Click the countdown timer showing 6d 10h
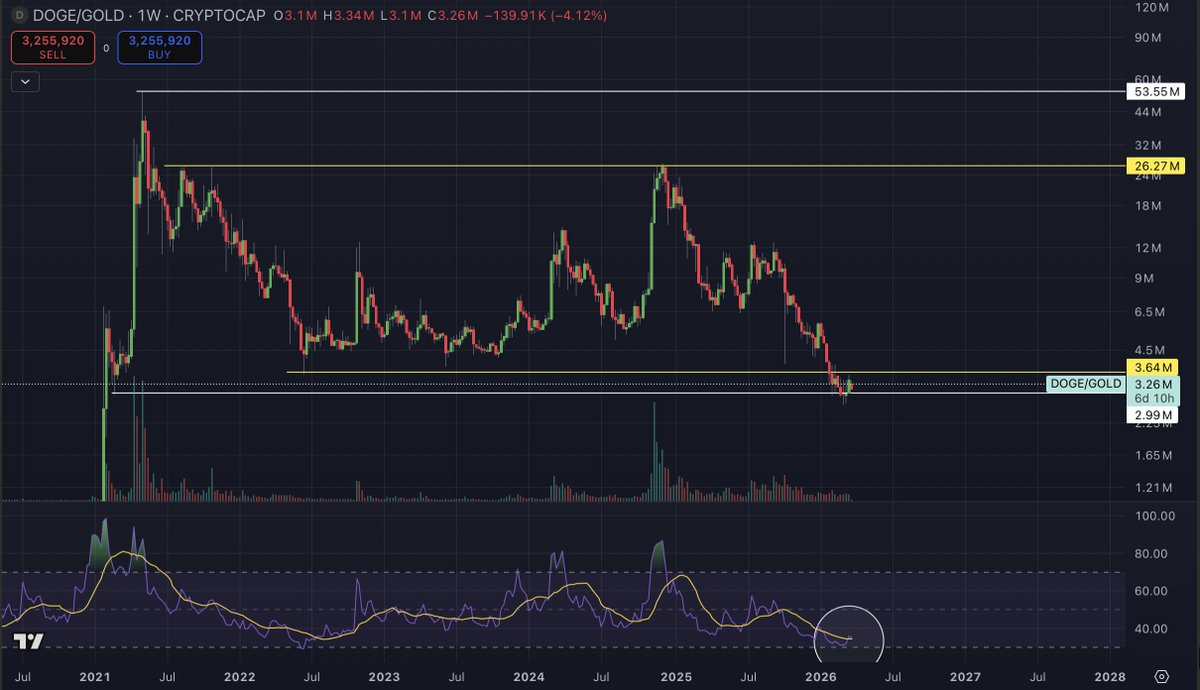 click(x=1155, y=398)
